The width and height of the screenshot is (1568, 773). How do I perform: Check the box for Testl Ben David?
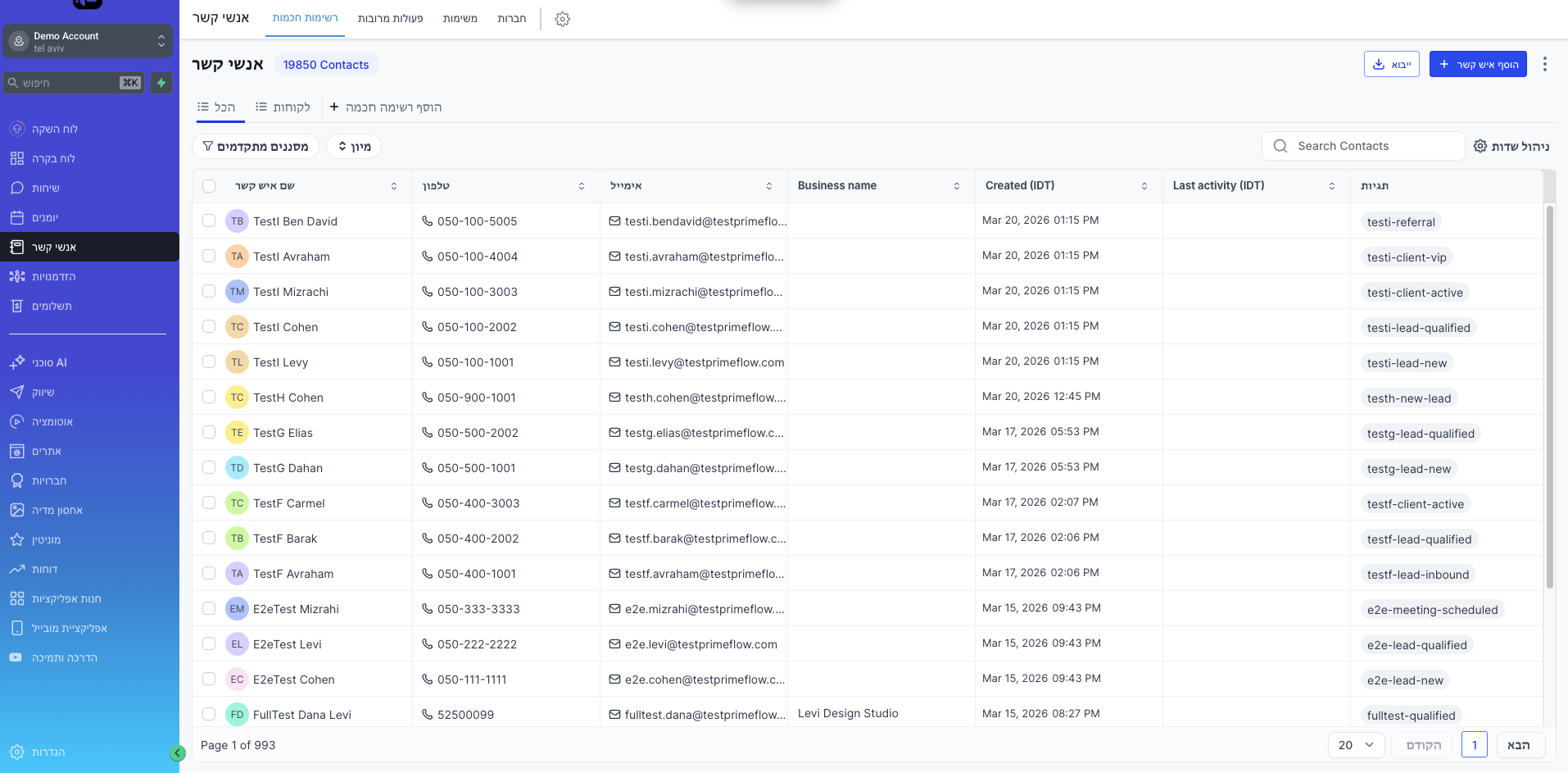click(209, 221)
